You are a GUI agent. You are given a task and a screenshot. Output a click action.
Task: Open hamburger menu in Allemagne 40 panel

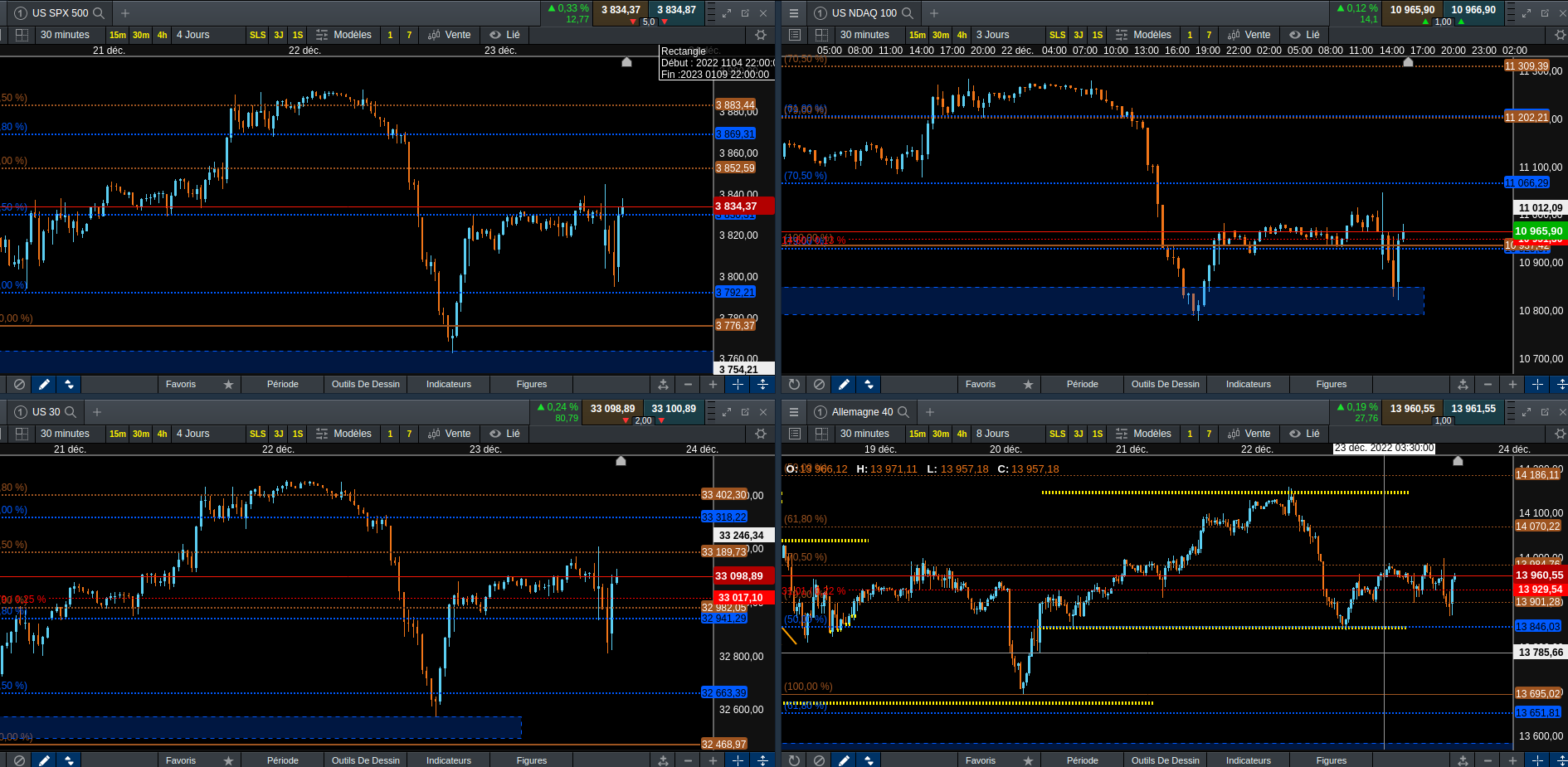point(794,412)
